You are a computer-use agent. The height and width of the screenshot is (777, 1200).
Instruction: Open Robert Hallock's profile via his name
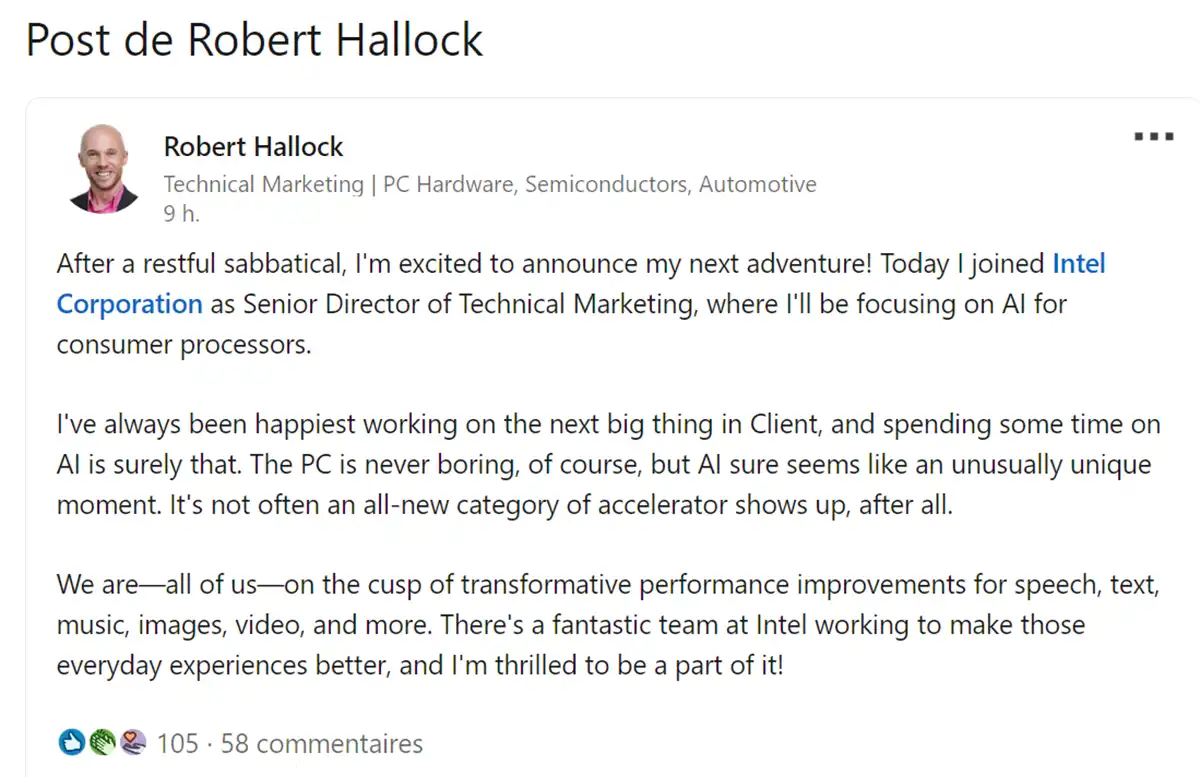(253, 146)
